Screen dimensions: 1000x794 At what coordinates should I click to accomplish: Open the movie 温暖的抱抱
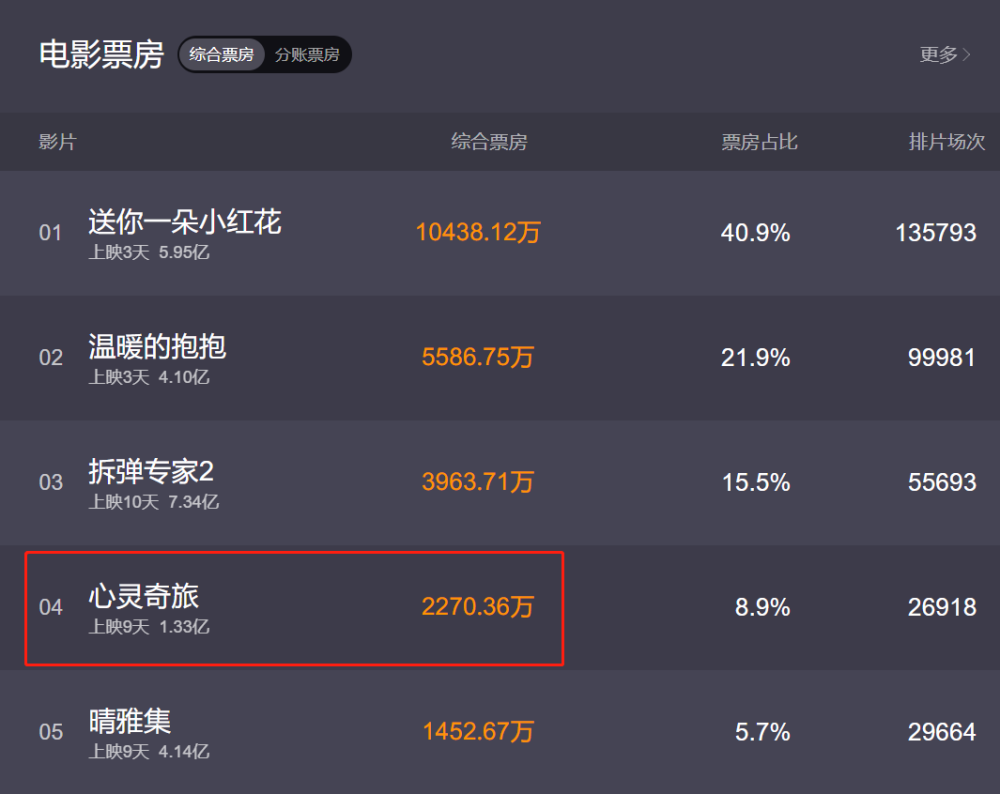coord(157,347)
